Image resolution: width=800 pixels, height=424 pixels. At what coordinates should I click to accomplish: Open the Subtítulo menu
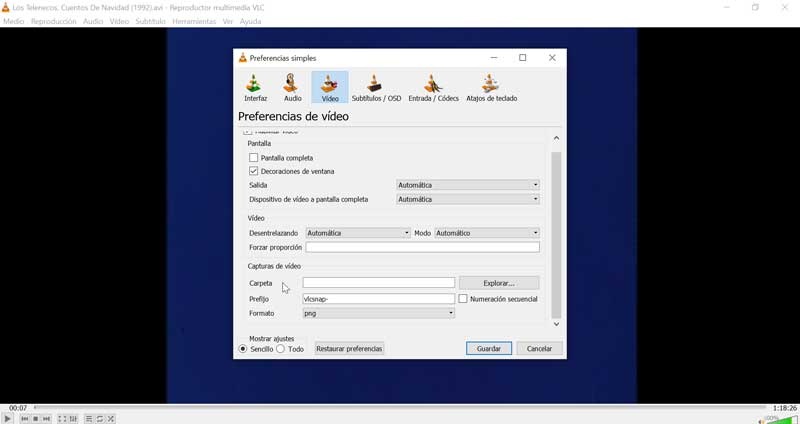151,21
